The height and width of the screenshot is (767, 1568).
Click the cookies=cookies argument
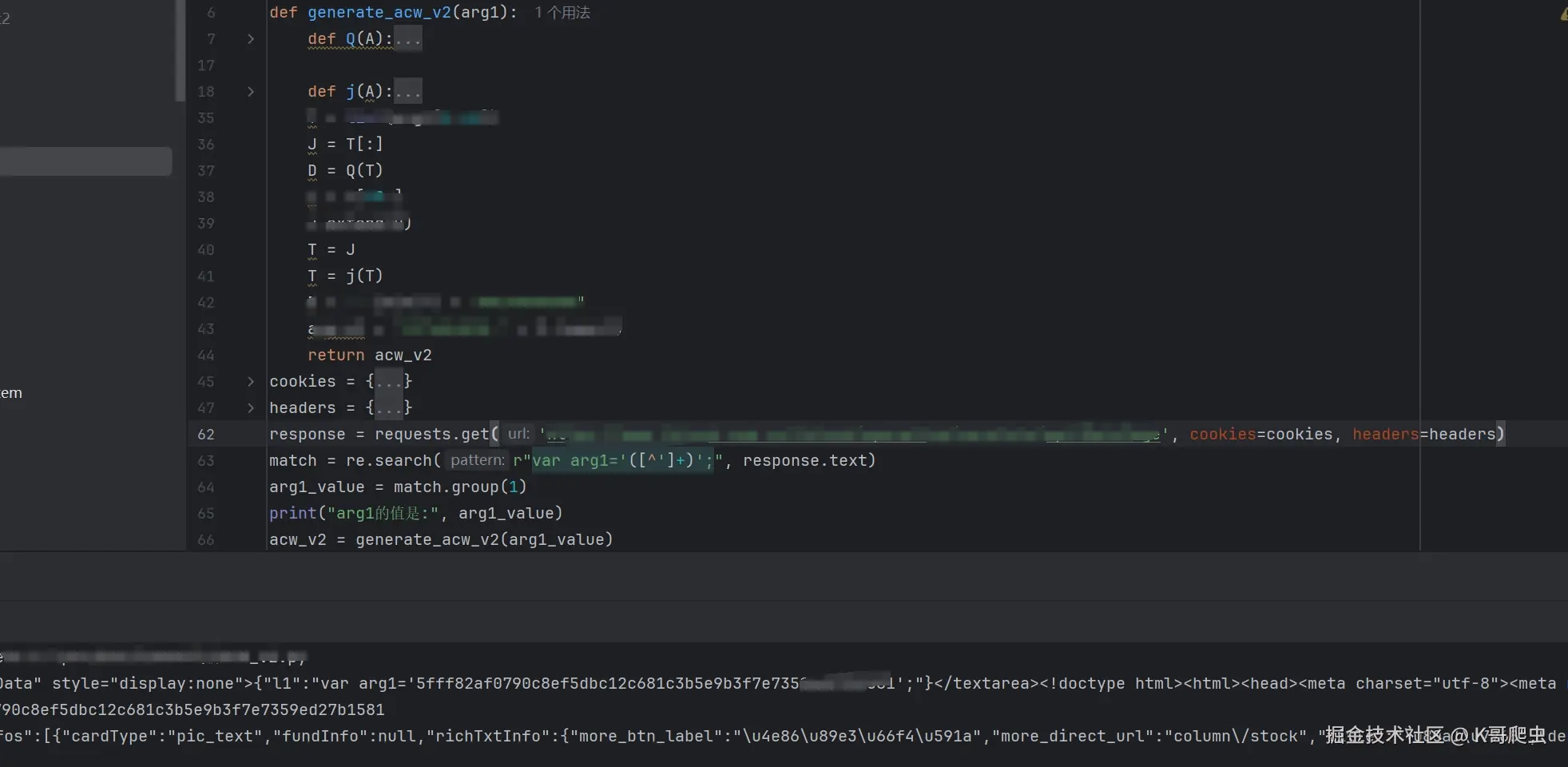pyautogui.click(x=1261, y=435)
